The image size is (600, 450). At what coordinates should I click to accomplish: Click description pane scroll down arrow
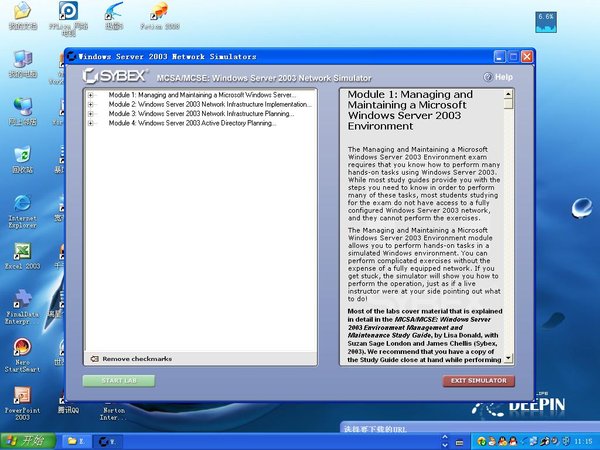pyautogui.click(x=508, y=359)
